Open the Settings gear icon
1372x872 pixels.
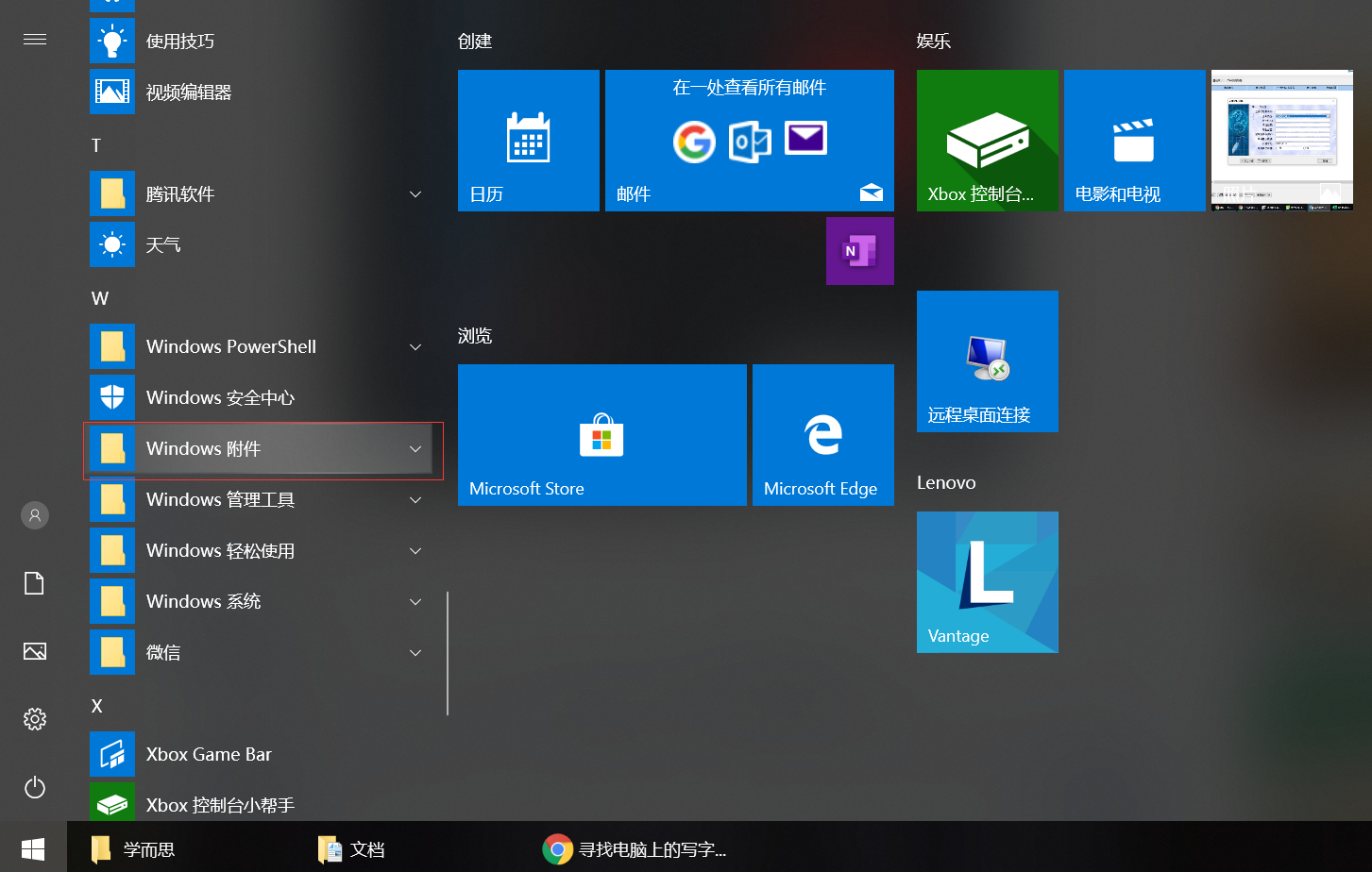click(35, 719)
